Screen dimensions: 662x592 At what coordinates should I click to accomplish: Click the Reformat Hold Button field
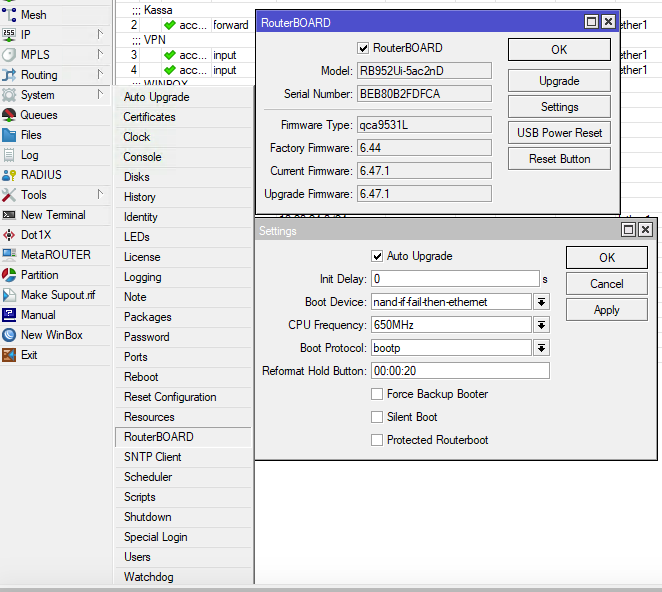(460, 371)
